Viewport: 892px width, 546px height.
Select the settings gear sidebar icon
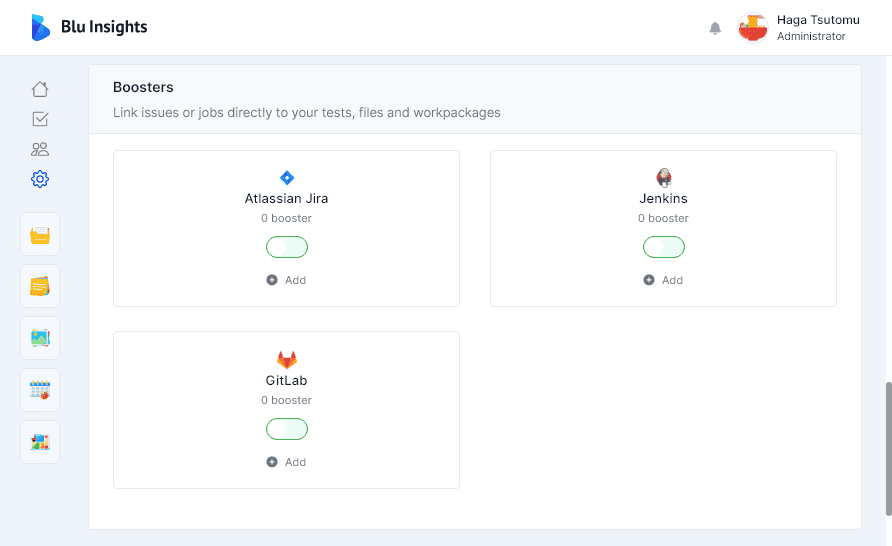tap(40, 179)
